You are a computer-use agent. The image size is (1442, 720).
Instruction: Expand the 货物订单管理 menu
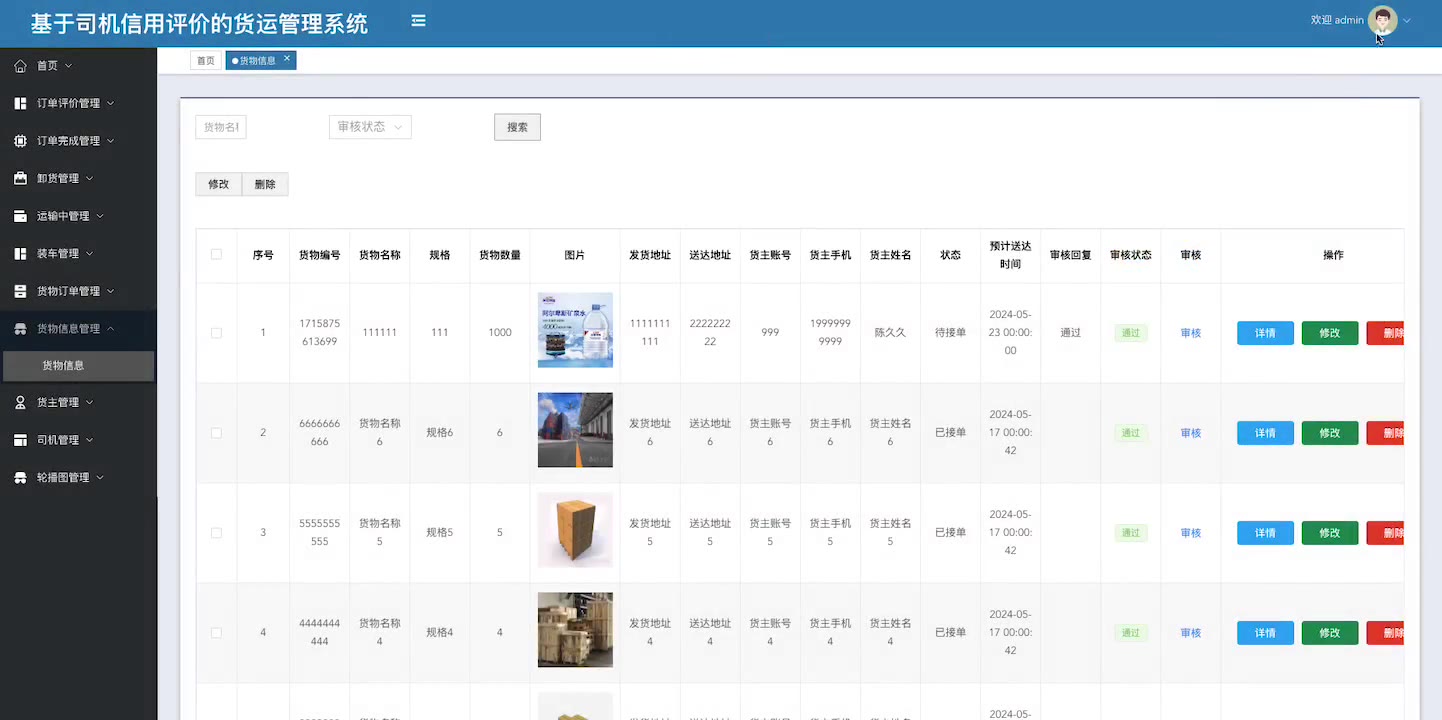[x=110, y=291]
